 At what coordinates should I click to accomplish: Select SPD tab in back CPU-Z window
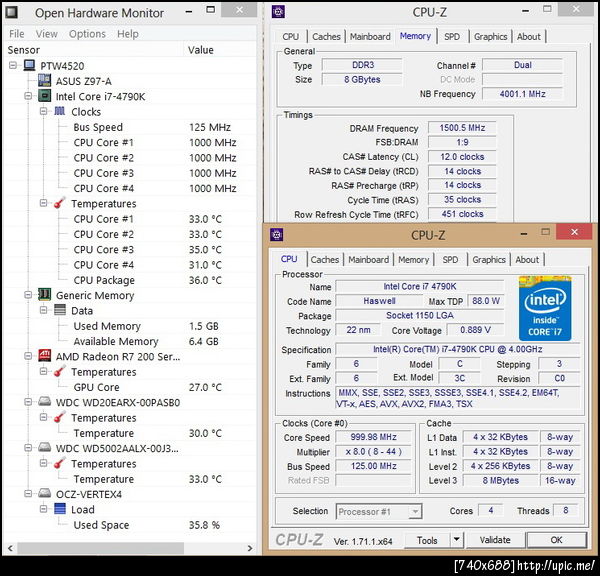tap(452, 36)
